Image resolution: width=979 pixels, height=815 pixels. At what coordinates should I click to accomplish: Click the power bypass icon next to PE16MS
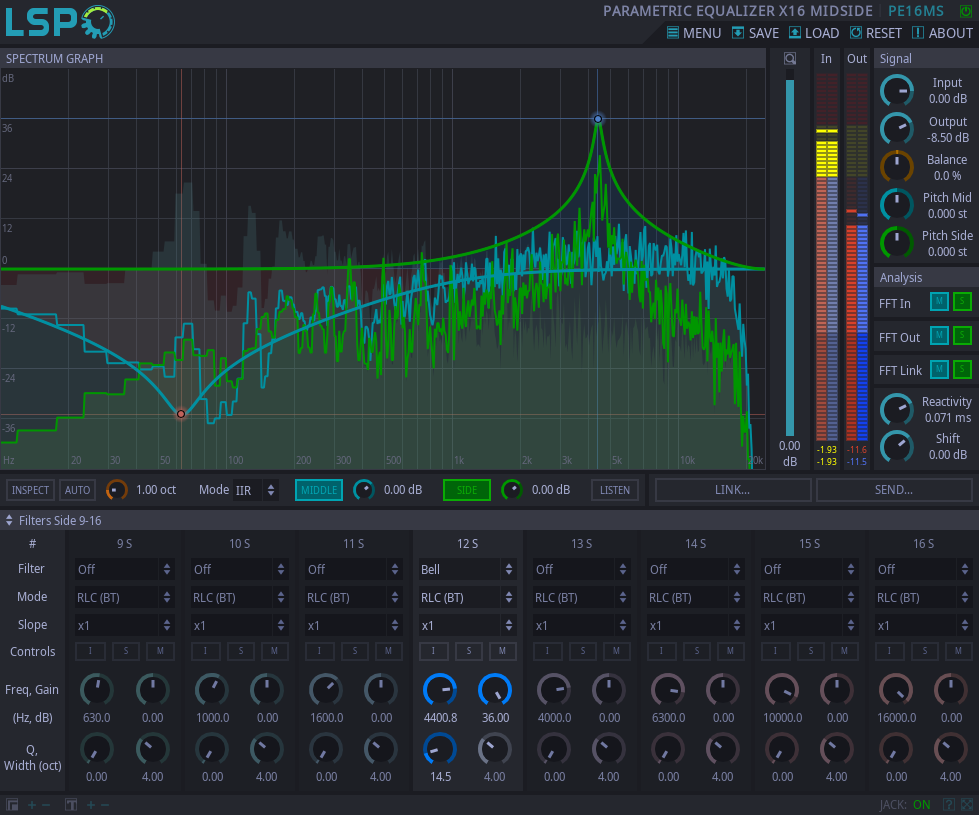(965, 11)
